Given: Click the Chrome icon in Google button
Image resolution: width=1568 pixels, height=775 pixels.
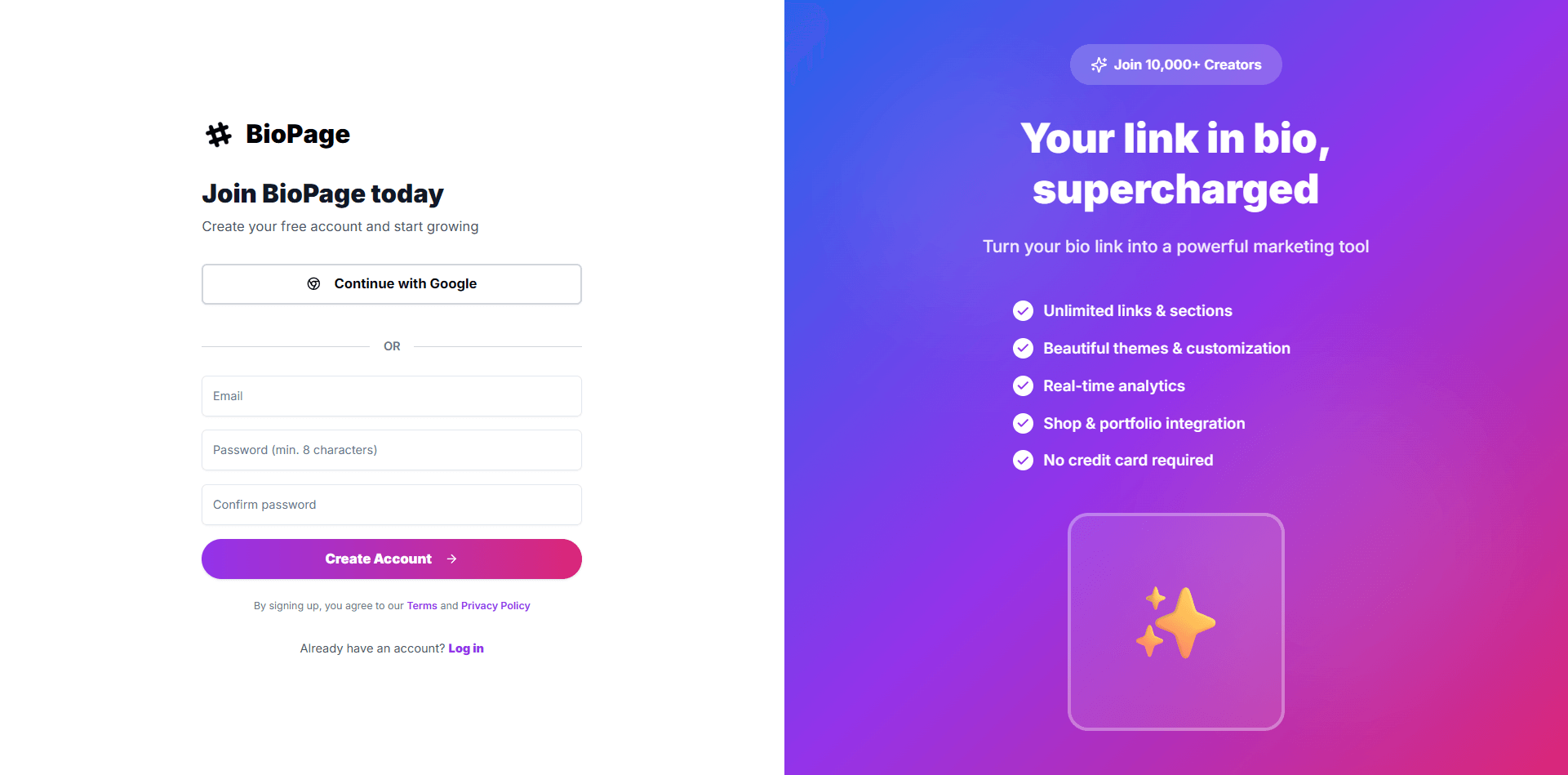Looking at the screenshot, I should (313, 284).
